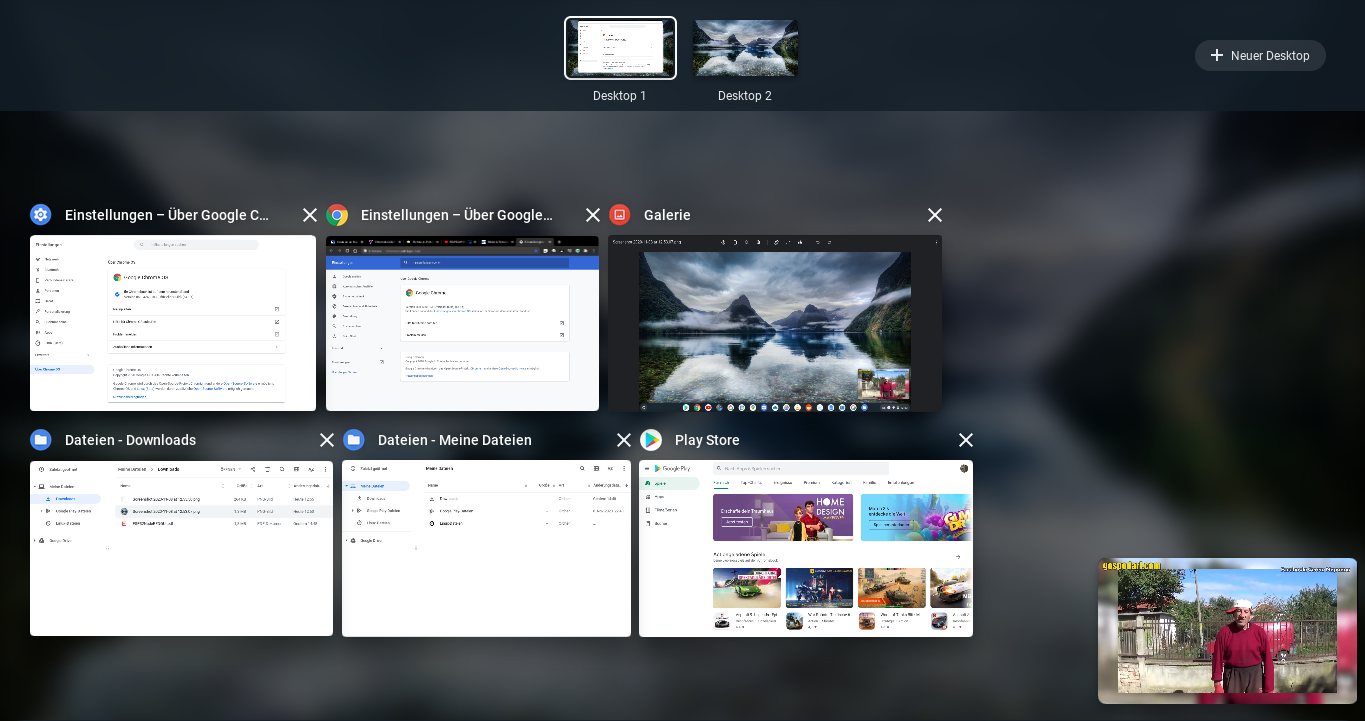Click the three-dot menu in Downloads window
Viewport: 1365px width, 721px height.
(x=325, y=469)
